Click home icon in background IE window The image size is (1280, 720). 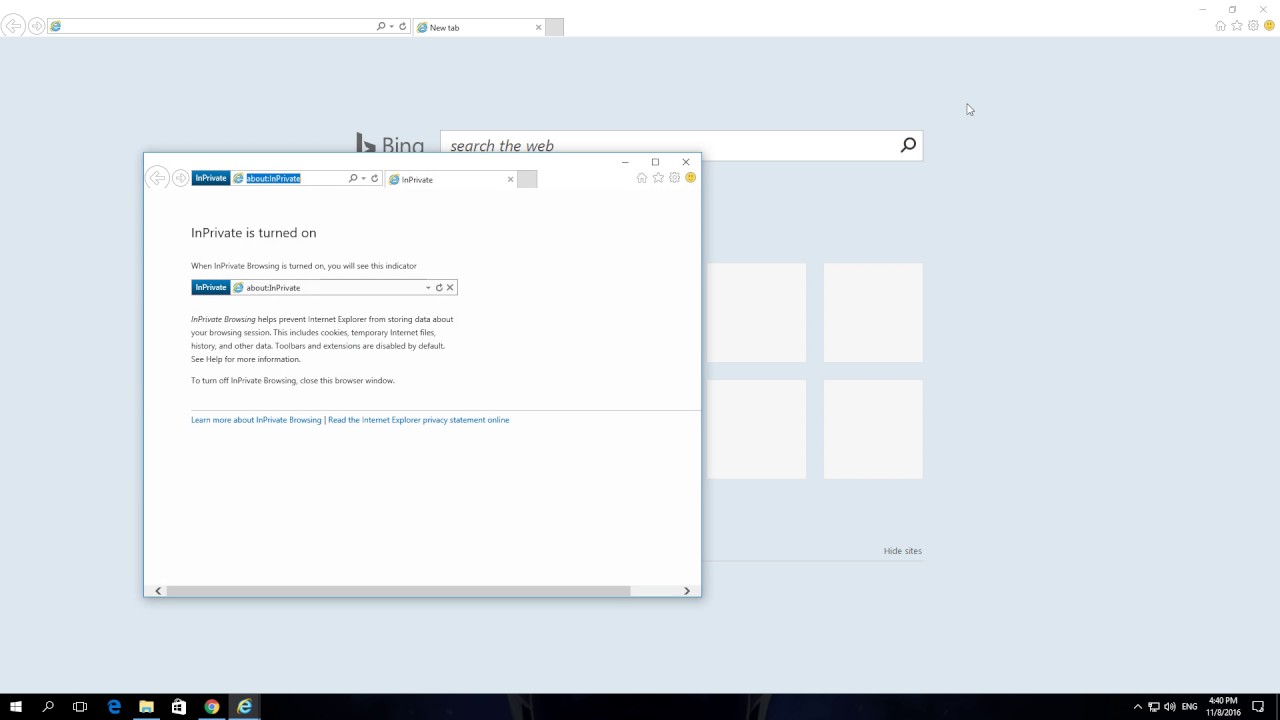click(x=1221, y=26)
